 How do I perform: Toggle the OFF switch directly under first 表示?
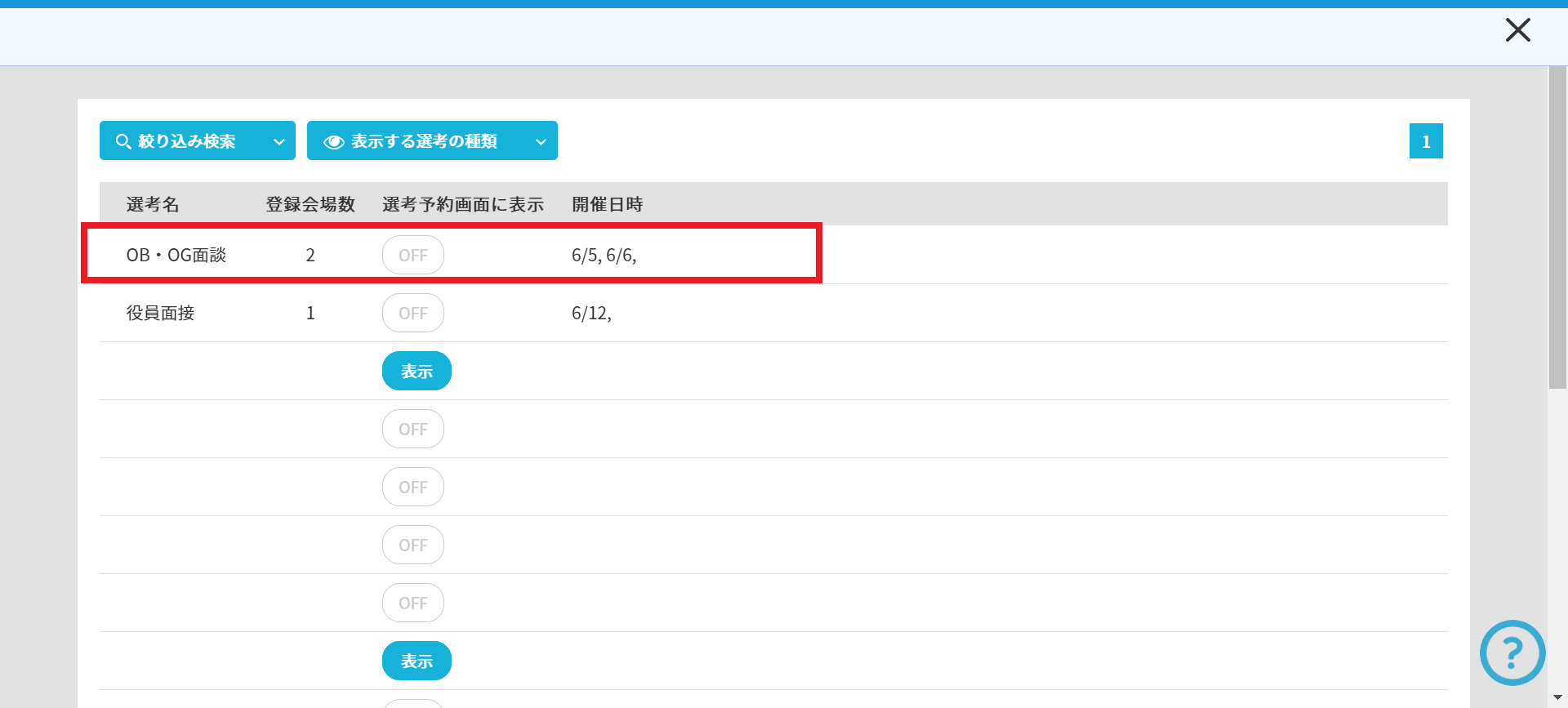413,429
